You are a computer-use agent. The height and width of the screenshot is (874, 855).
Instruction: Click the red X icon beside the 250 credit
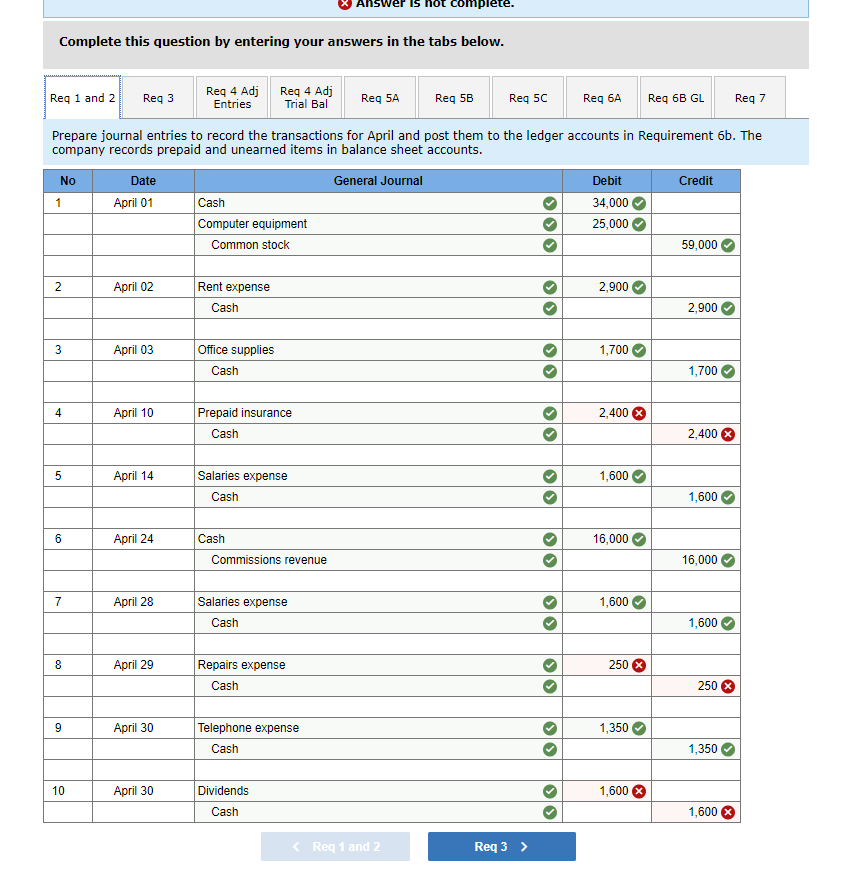(728, 686)
